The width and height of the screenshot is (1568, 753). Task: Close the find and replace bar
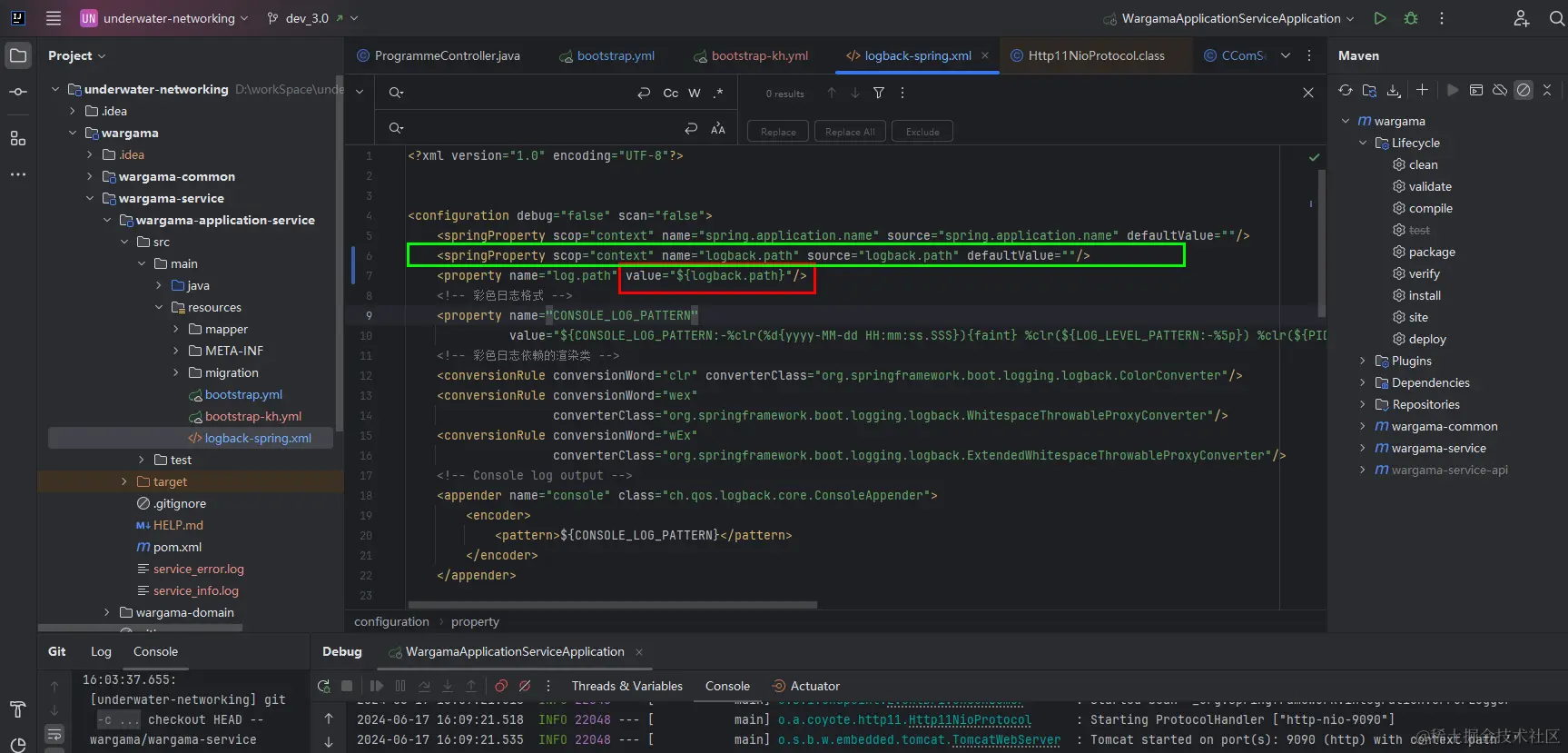point(1308,93)
